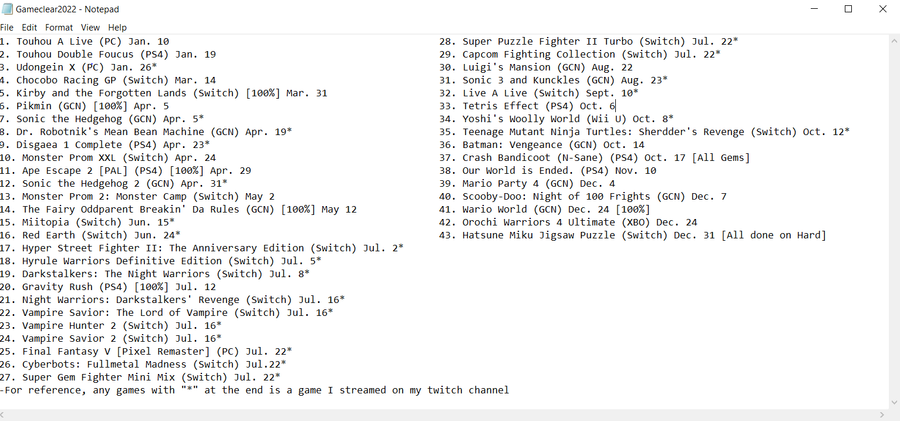The height and width of the screenshot is (421, 900).
Task: Open the Format menu
Action: coord(59,27)
